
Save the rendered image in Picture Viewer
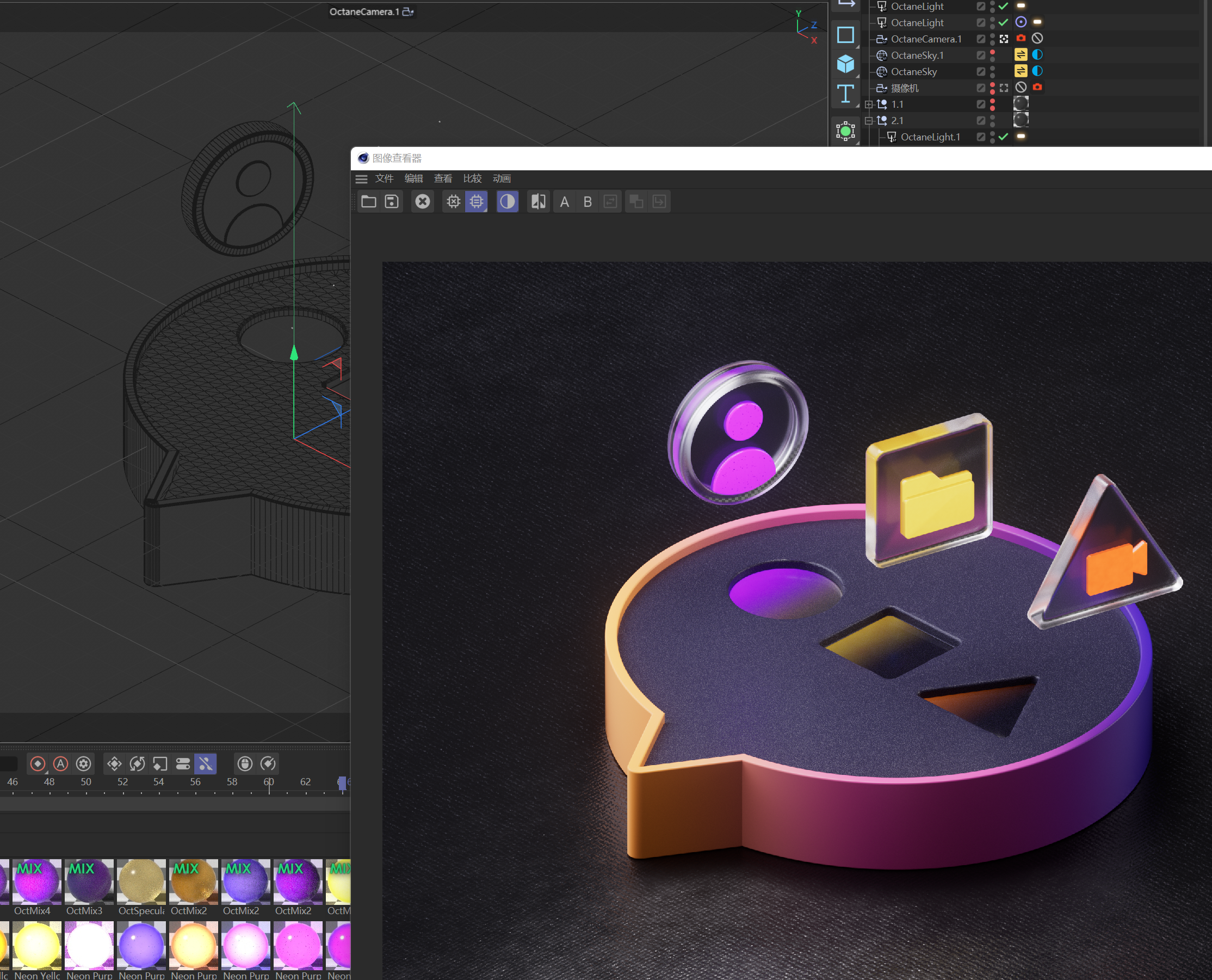[391, 201]
